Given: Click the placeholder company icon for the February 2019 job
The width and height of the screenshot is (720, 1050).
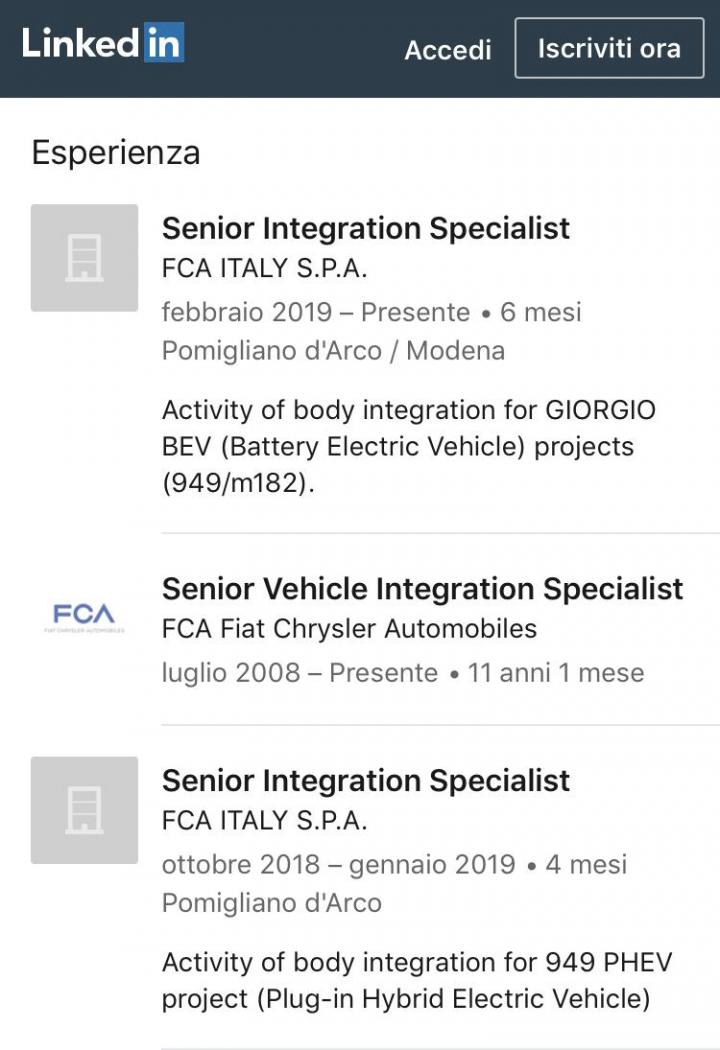Looking at the screenshot, I should point(84,258).
